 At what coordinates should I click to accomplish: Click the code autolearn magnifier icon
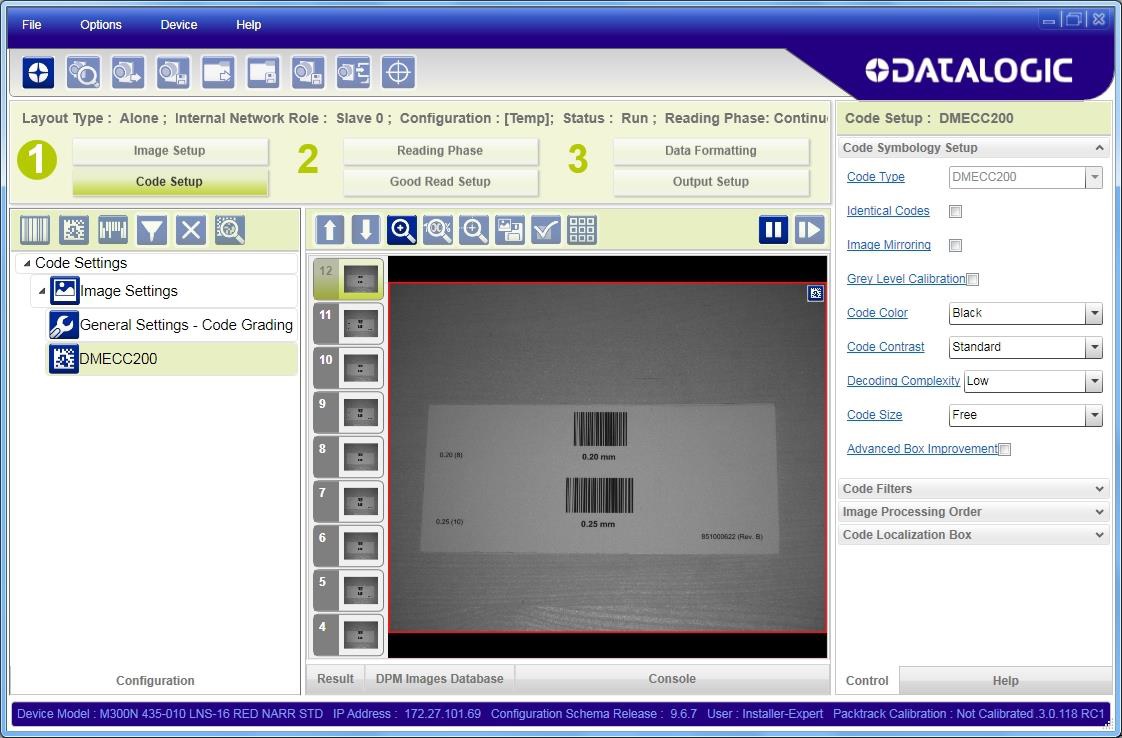[x=230, y=230]
